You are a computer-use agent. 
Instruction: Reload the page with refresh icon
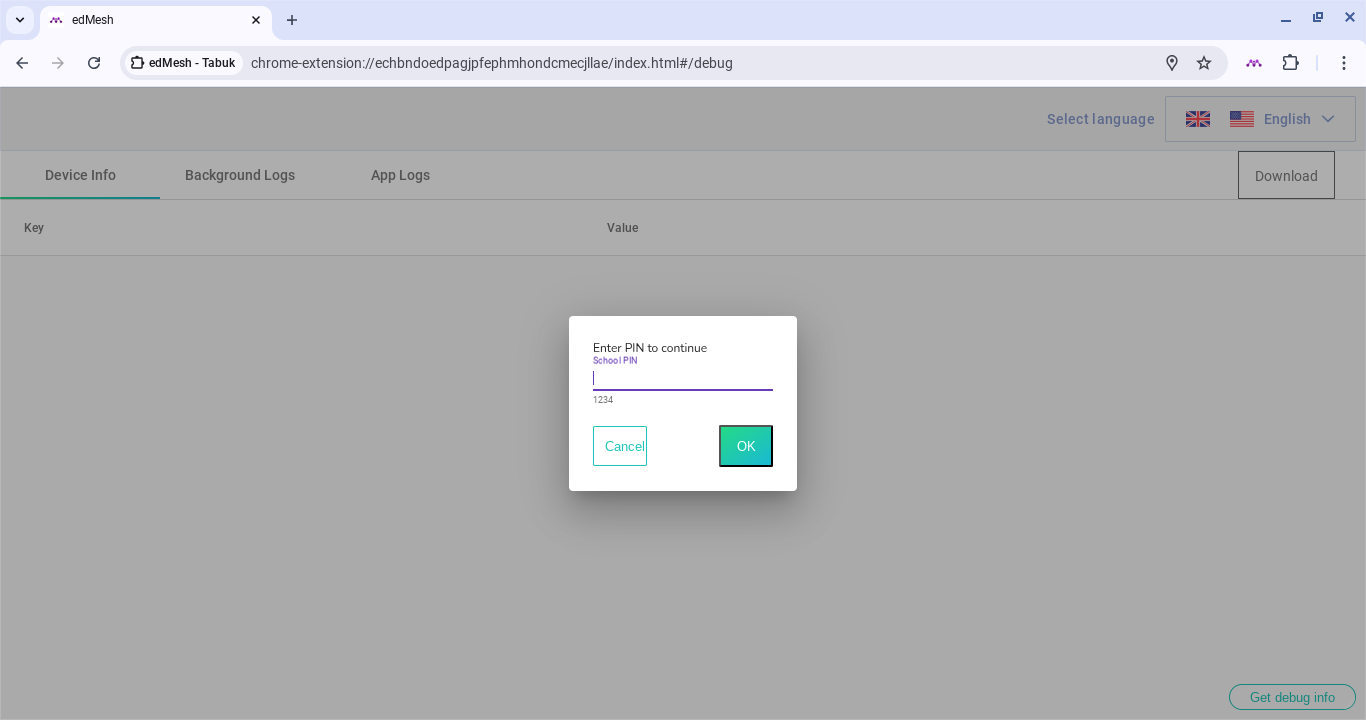(x=94, y=63)
